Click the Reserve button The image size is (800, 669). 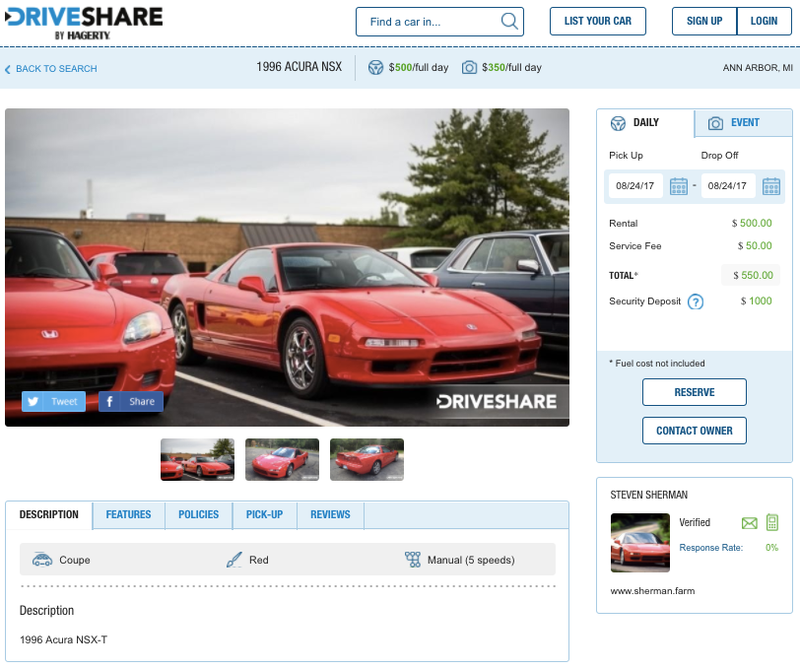(x=694, y=392)
